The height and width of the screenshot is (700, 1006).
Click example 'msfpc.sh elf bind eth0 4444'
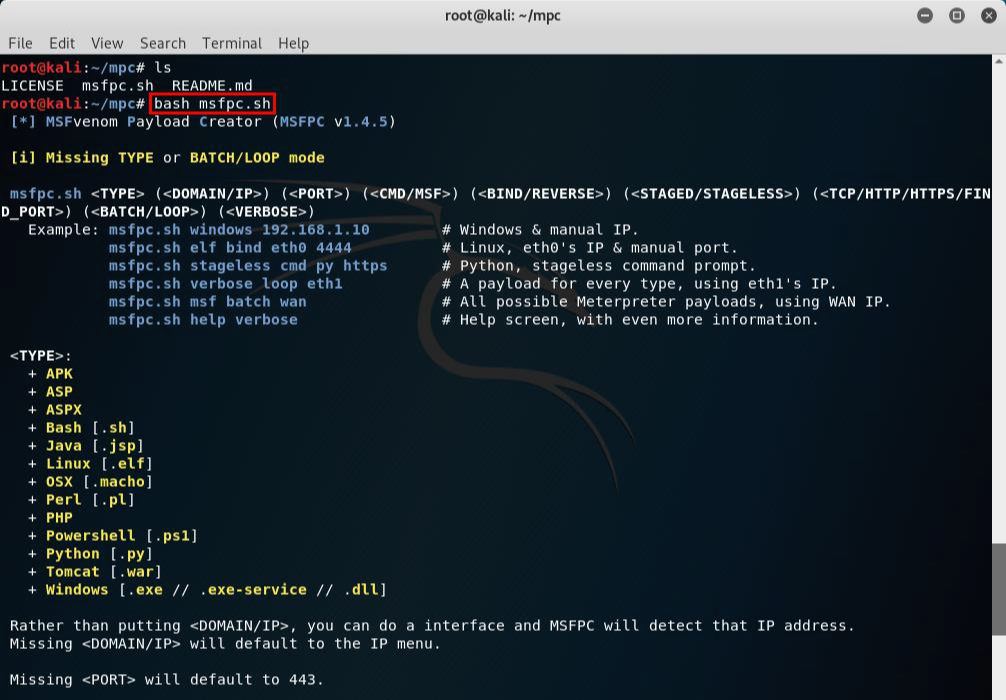point(230,248)
